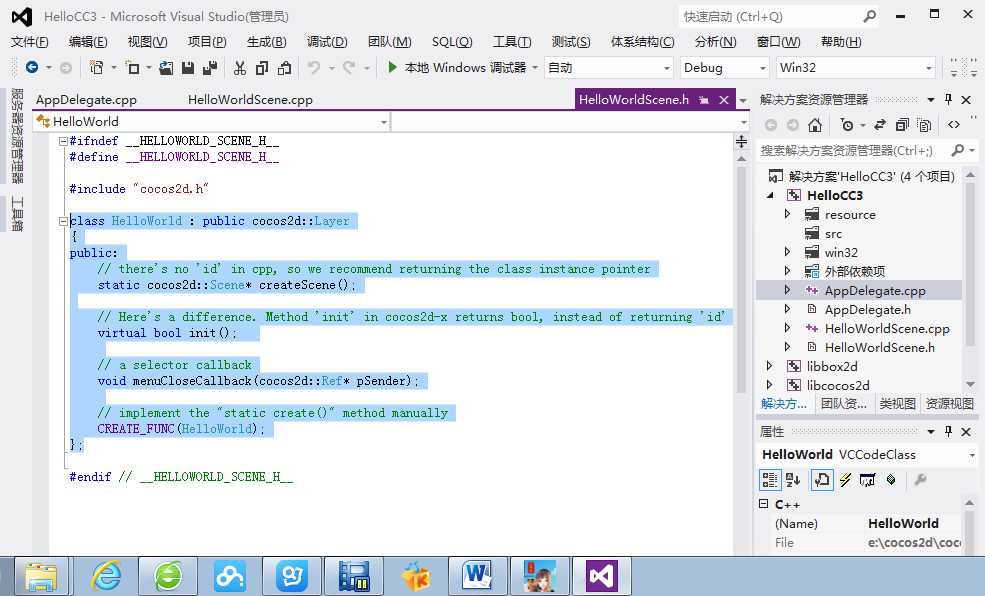Close the HelloWorldScene.h tab
Screen dimensions: 985x596
pyautogui.click(x=724, y=100)
